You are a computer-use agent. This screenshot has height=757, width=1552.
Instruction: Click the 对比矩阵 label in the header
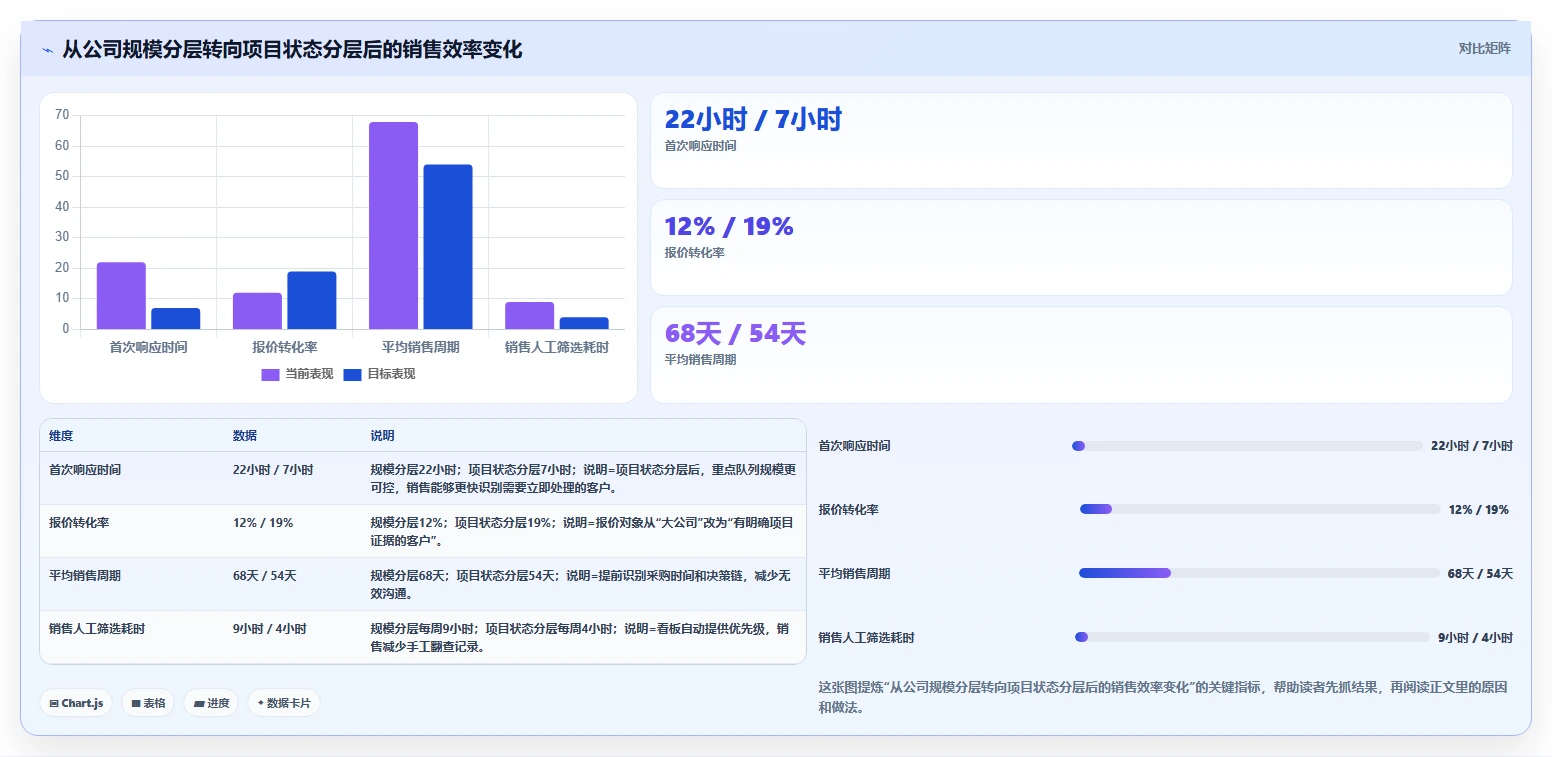tap(1484, 48)
